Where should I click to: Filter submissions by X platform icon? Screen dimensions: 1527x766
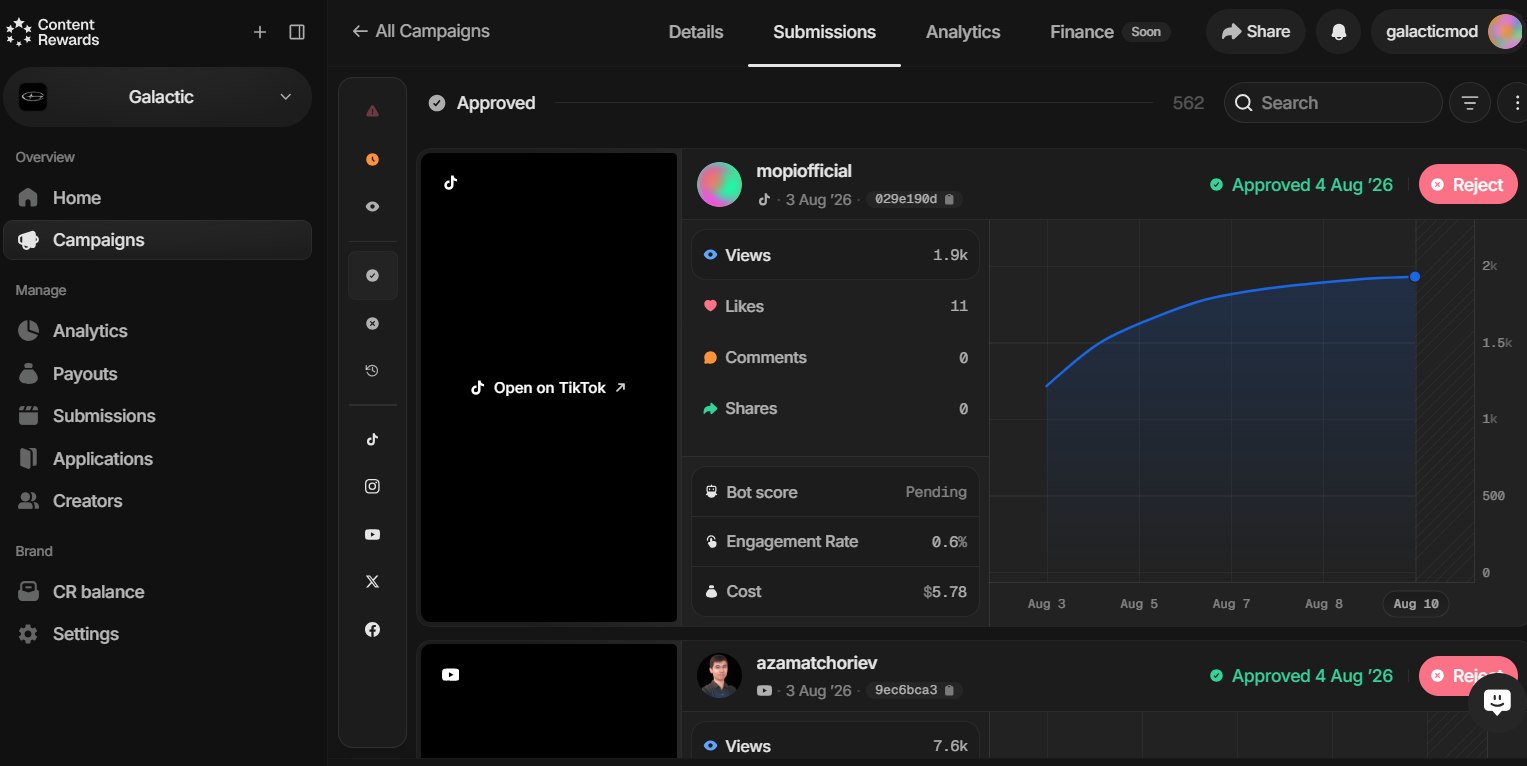(373, 582)
